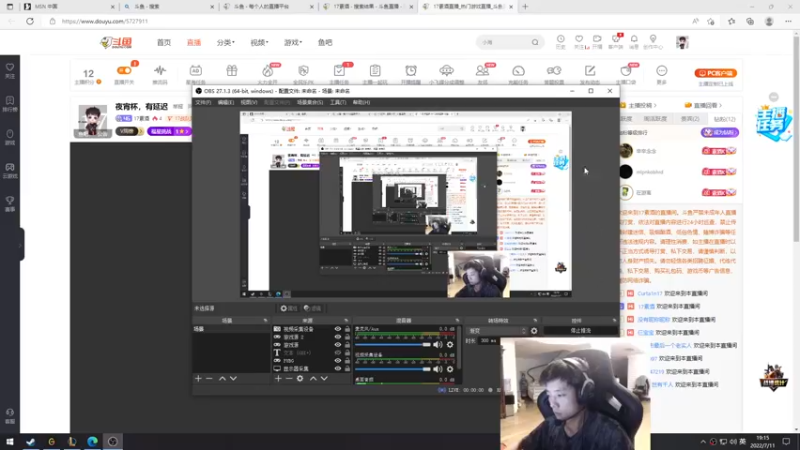This screenshot has width=800, height=450.
Task: Open Steam from the Windows taskbar
Action: tap(31, 442)
